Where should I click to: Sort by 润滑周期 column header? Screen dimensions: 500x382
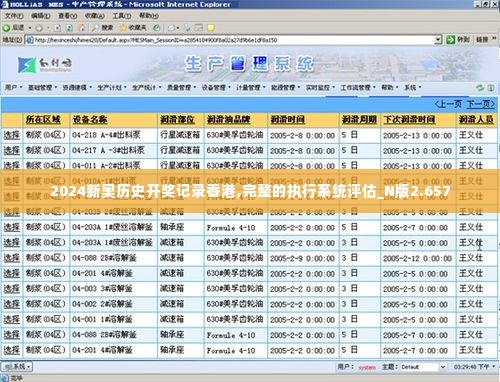click(x=359, y=119)
